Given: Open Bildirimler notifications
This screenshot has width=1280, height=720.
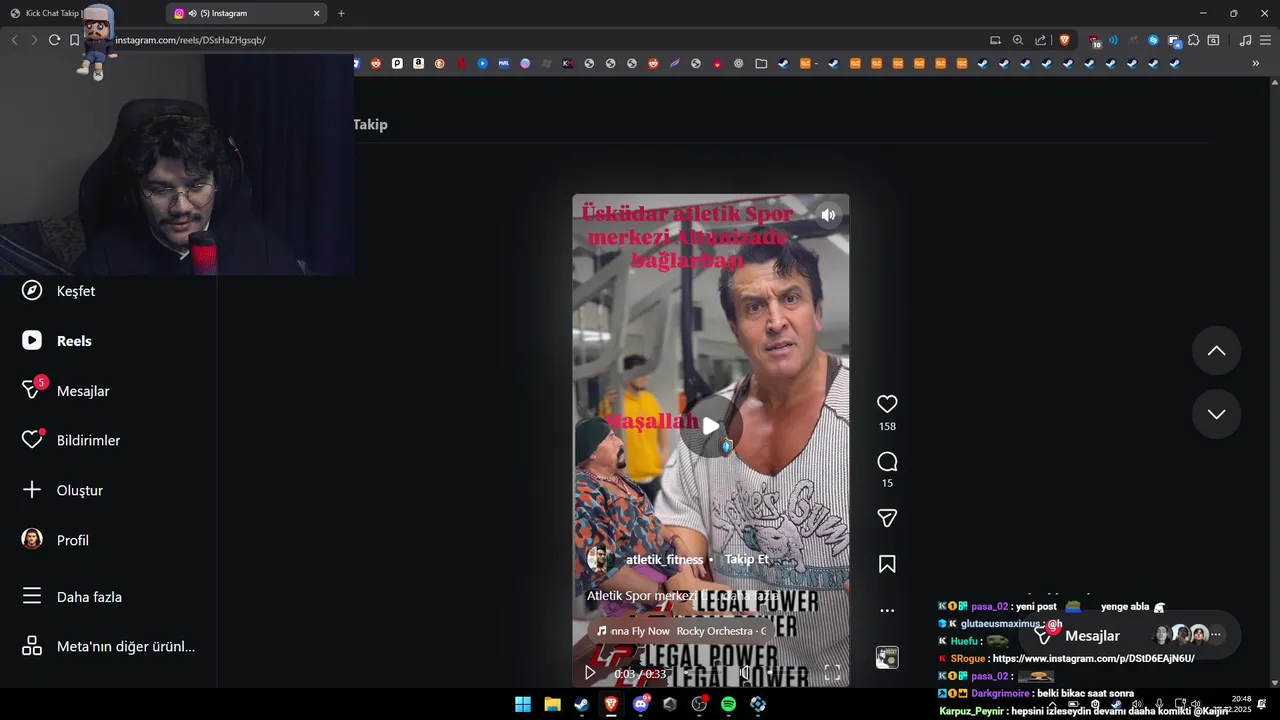Looking at the screenshot, I should [x=70, y=440].
